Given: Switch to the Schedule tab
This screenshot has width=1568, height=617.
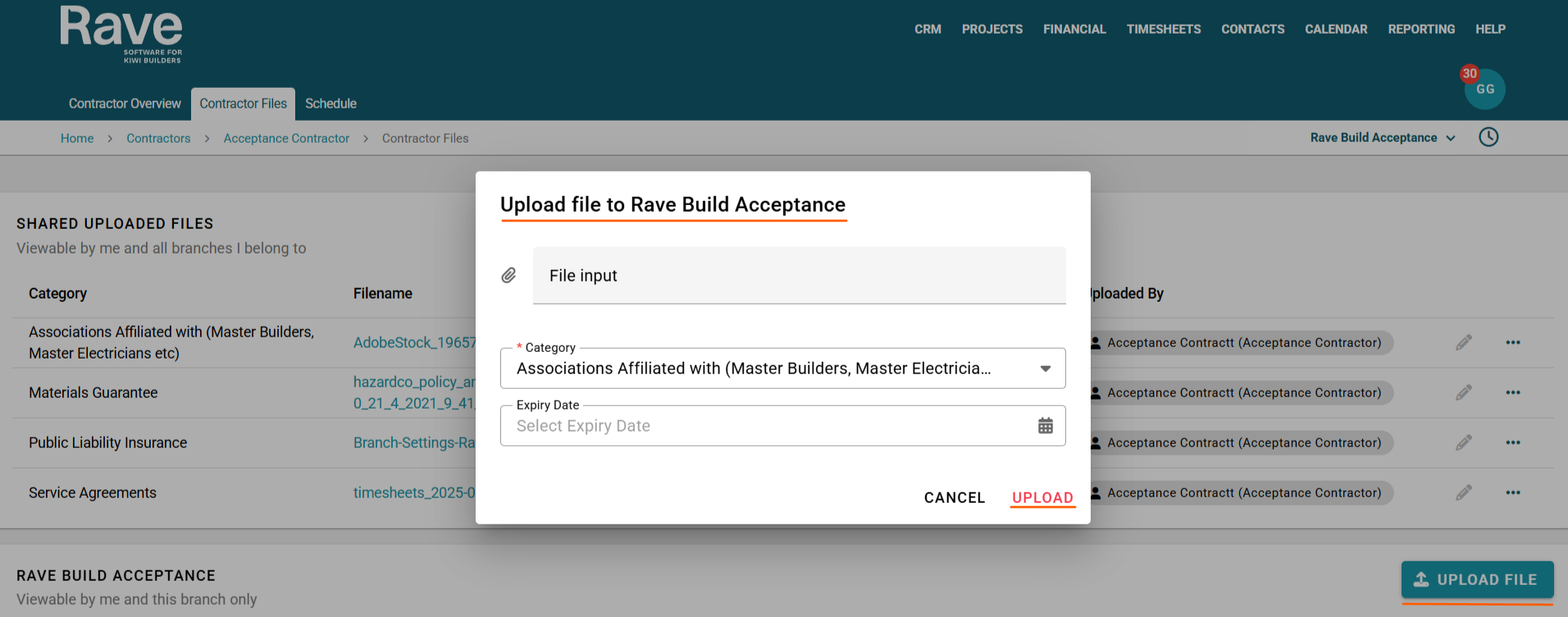Looking at the screenshot, I should click(330, 103).
